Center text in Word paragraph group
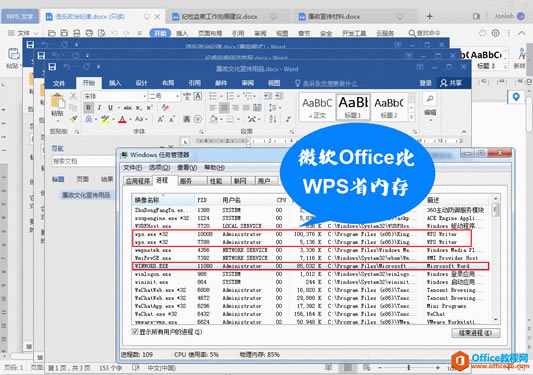 (x=224, y=108)
